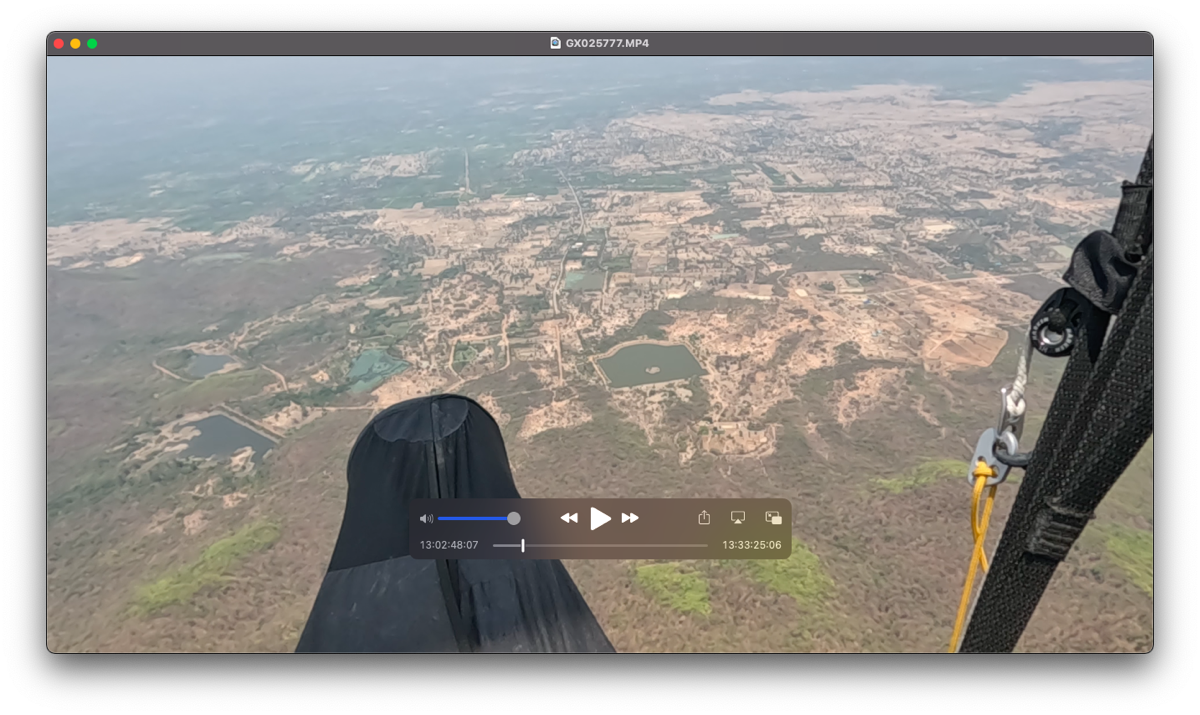
Task: Open AirPlay output options
Action: (738, 517)
